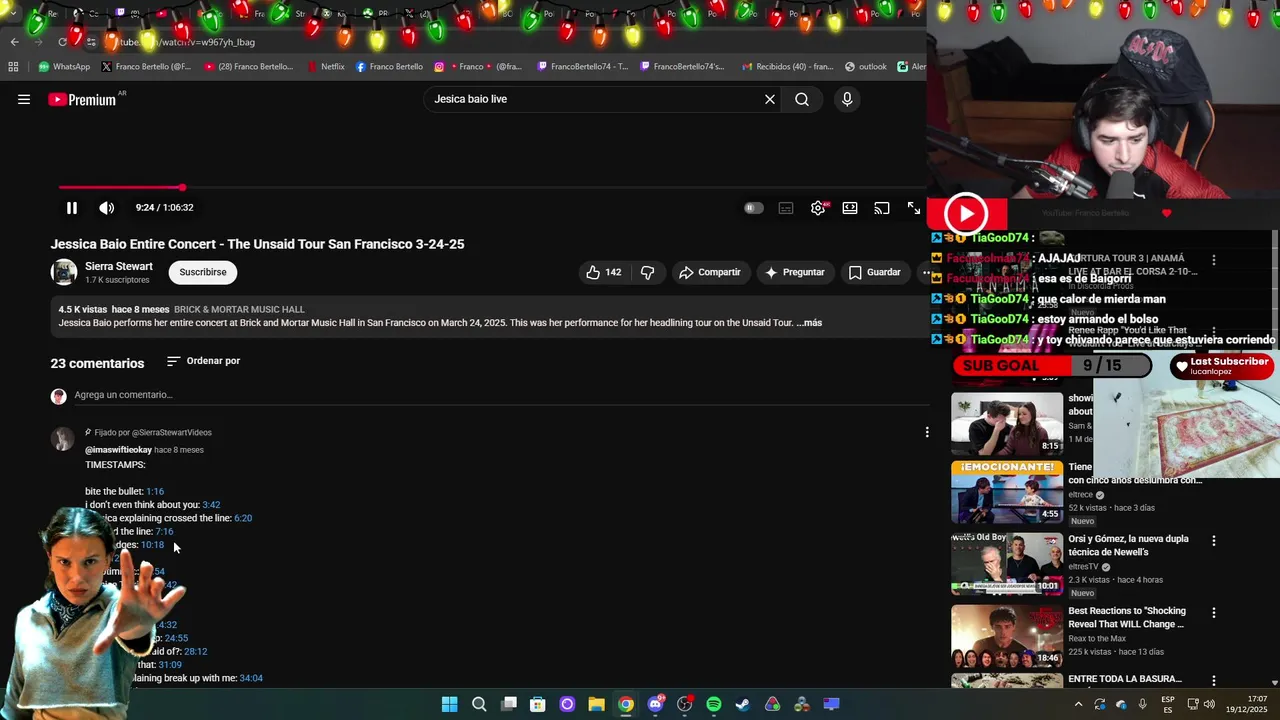Pause the video in the player

click(x=72, y=208)
